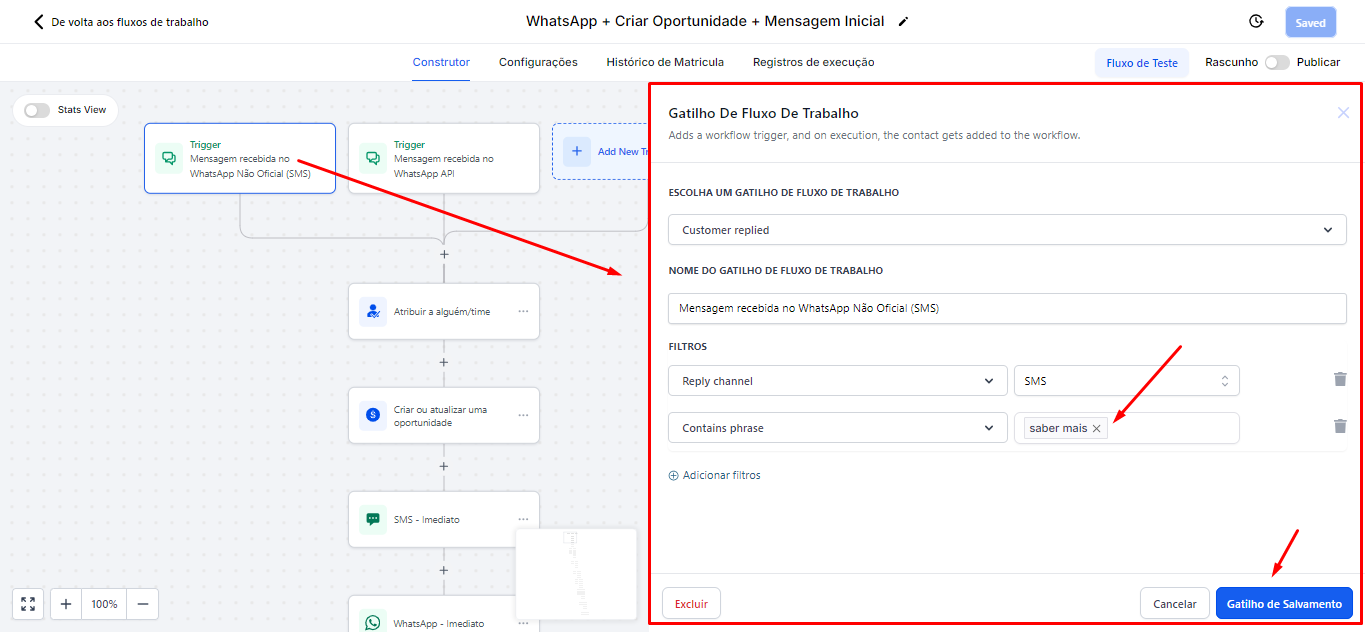
Task: Click the pencil icon to rename workflow
Action: click(904, 22)
